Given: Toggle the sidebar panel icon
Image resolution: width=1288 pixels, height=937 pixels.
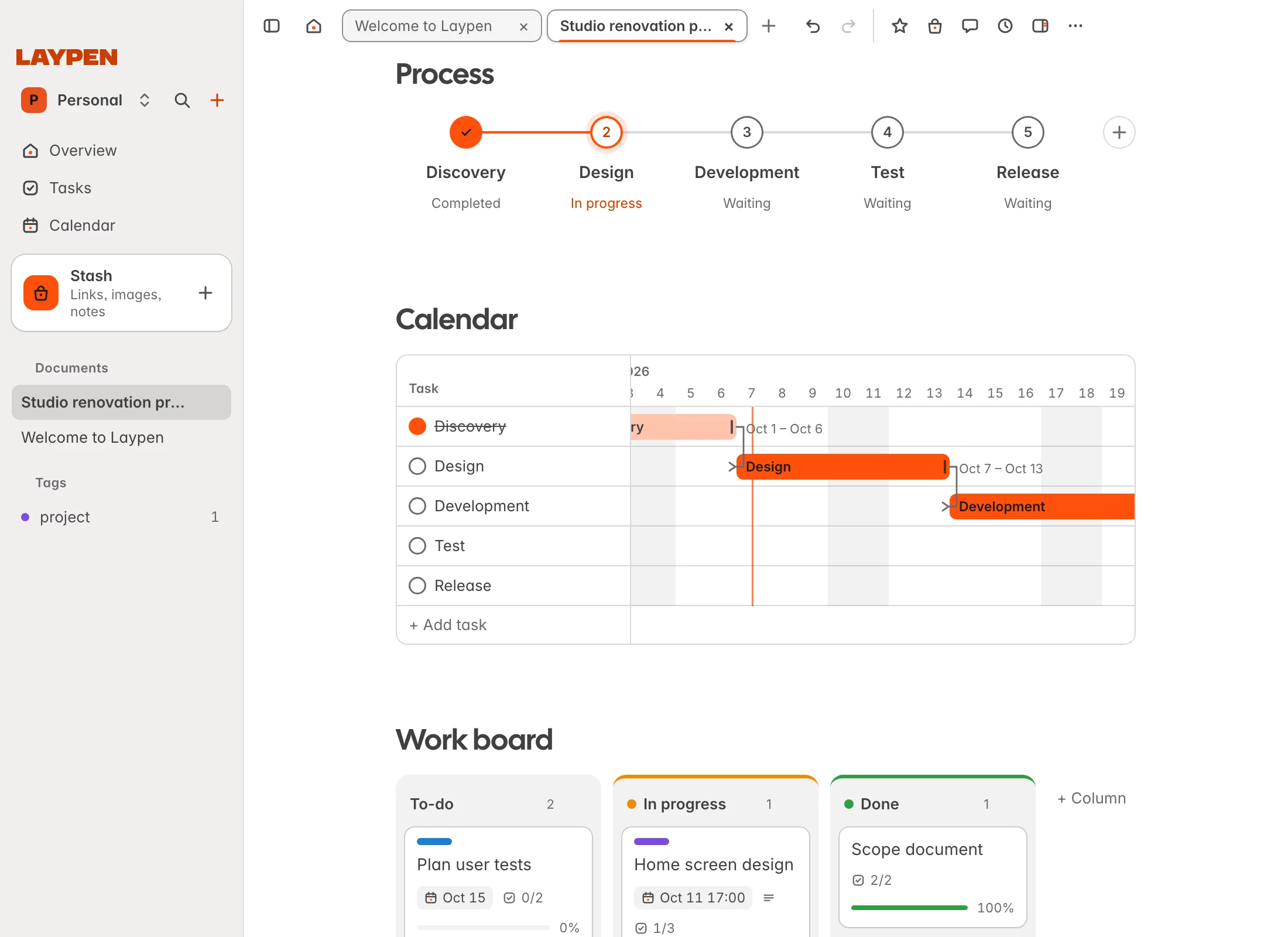Looking at the screenshot, I should [272, 26].
